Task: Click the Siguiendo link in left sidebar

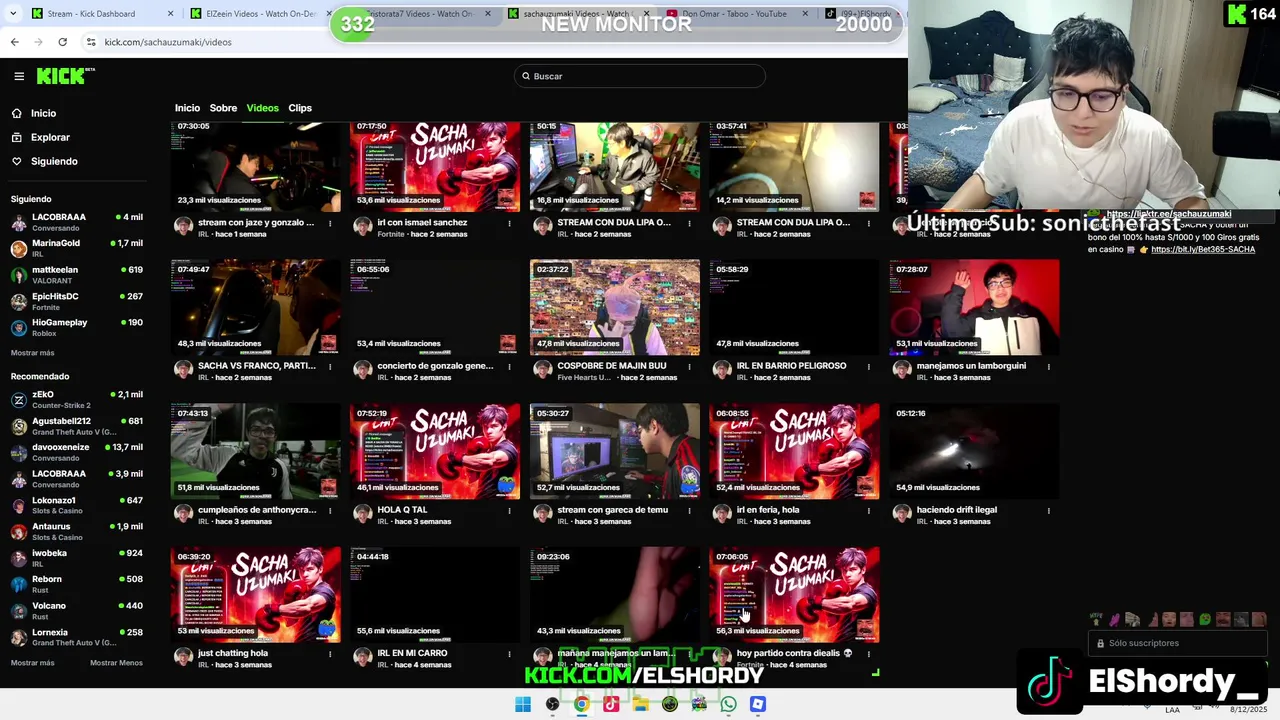Action: pos(54,161)
